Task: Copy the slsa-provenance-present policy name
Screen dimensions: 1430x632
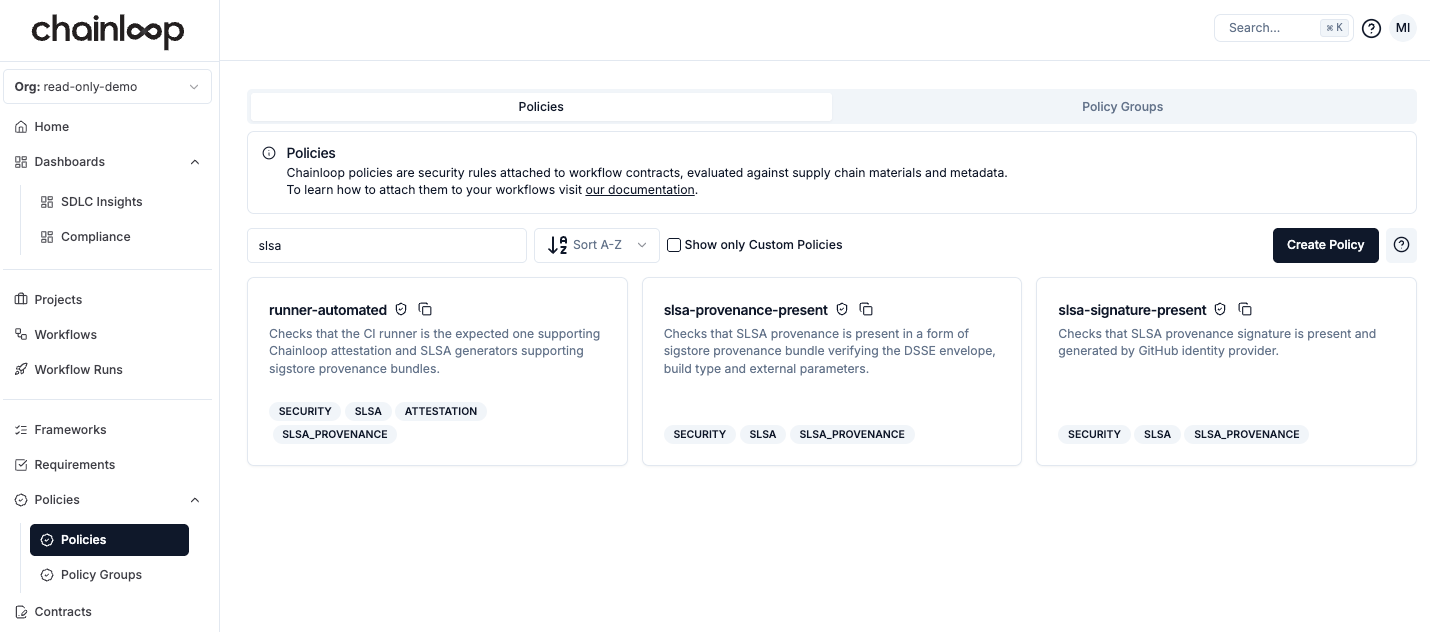Action: [x=866, y=310]
